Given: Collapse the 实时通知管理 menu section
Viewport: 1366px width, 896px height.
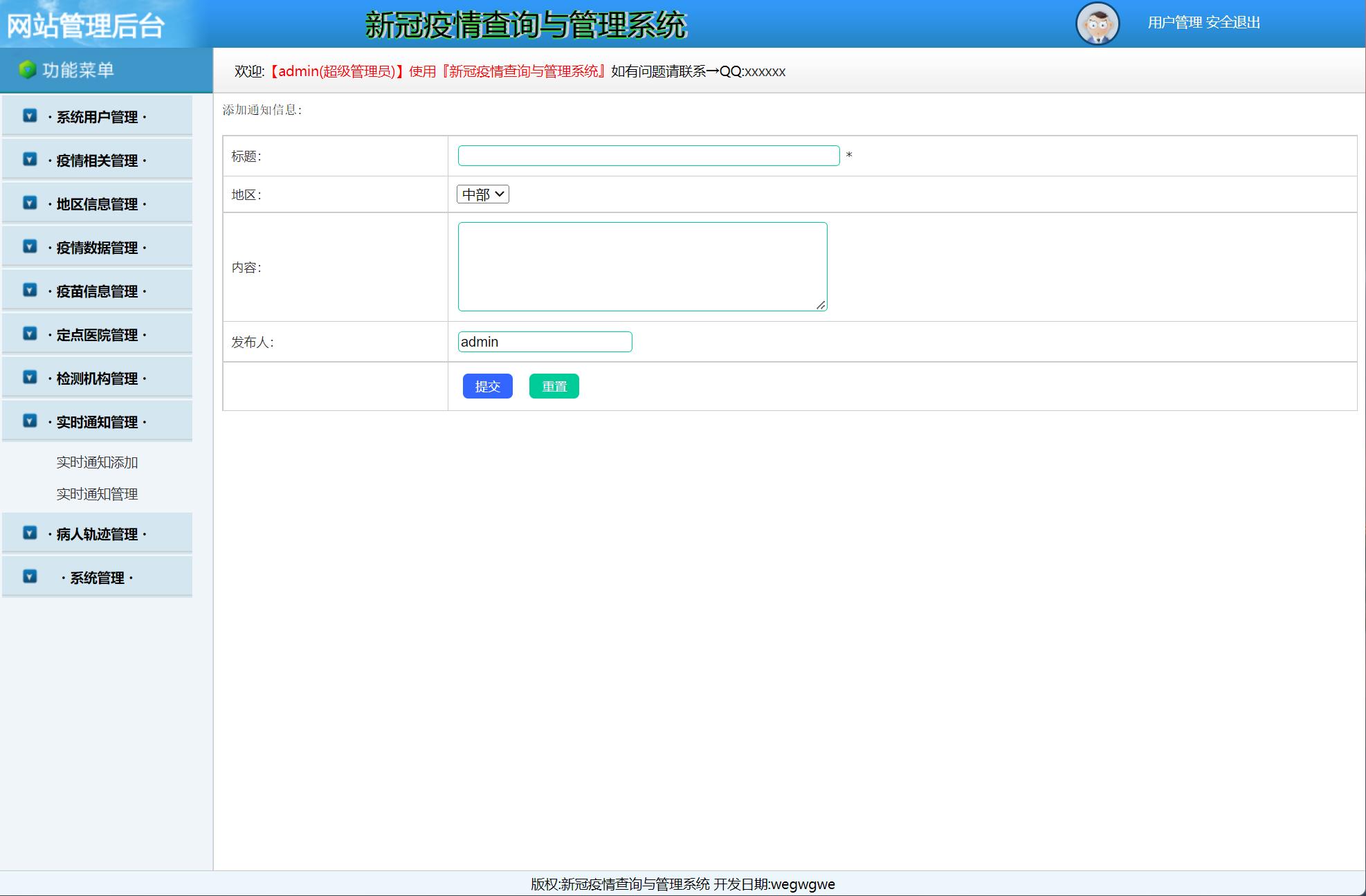Looking at the screenshot, I should [x=97, y=421].
